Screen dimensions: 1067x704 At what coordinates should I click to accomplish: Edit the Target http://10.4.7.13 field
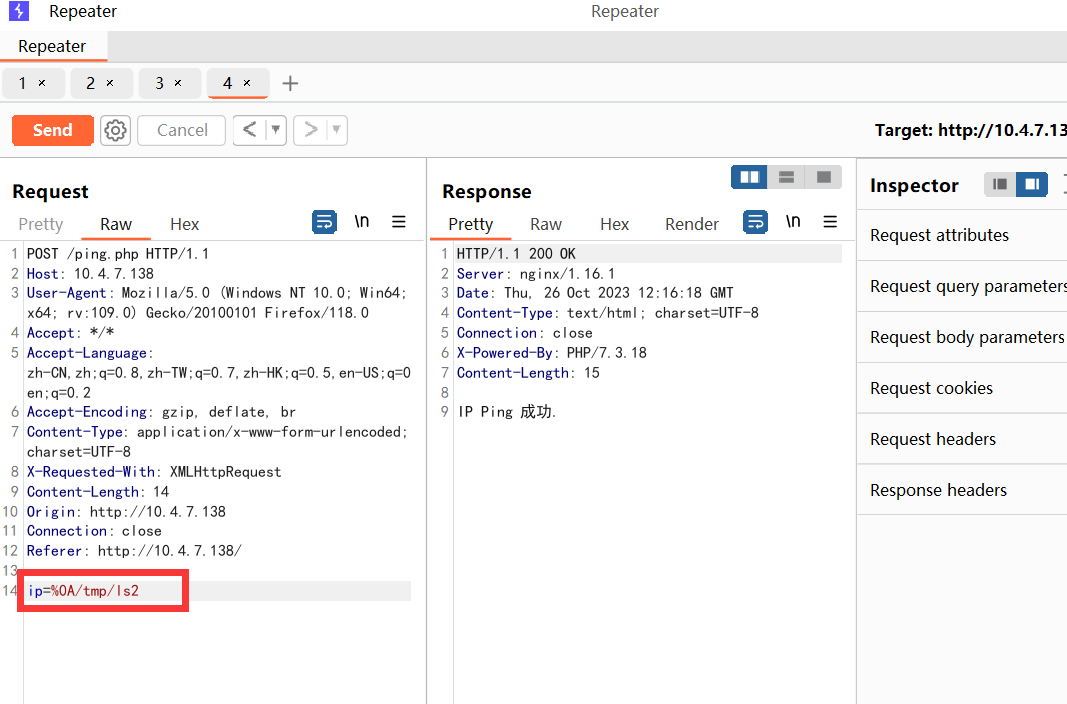[970, 130]
